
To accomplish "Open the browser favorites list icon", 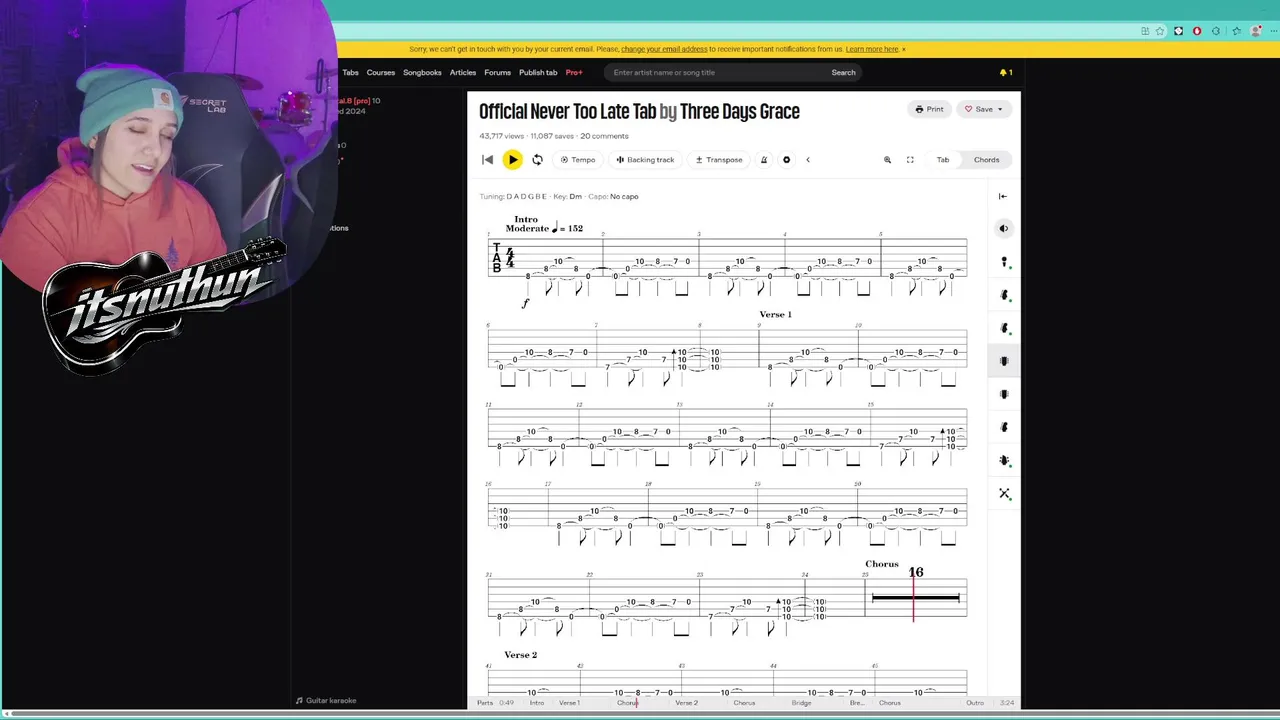I will (x=1237, y=31).
